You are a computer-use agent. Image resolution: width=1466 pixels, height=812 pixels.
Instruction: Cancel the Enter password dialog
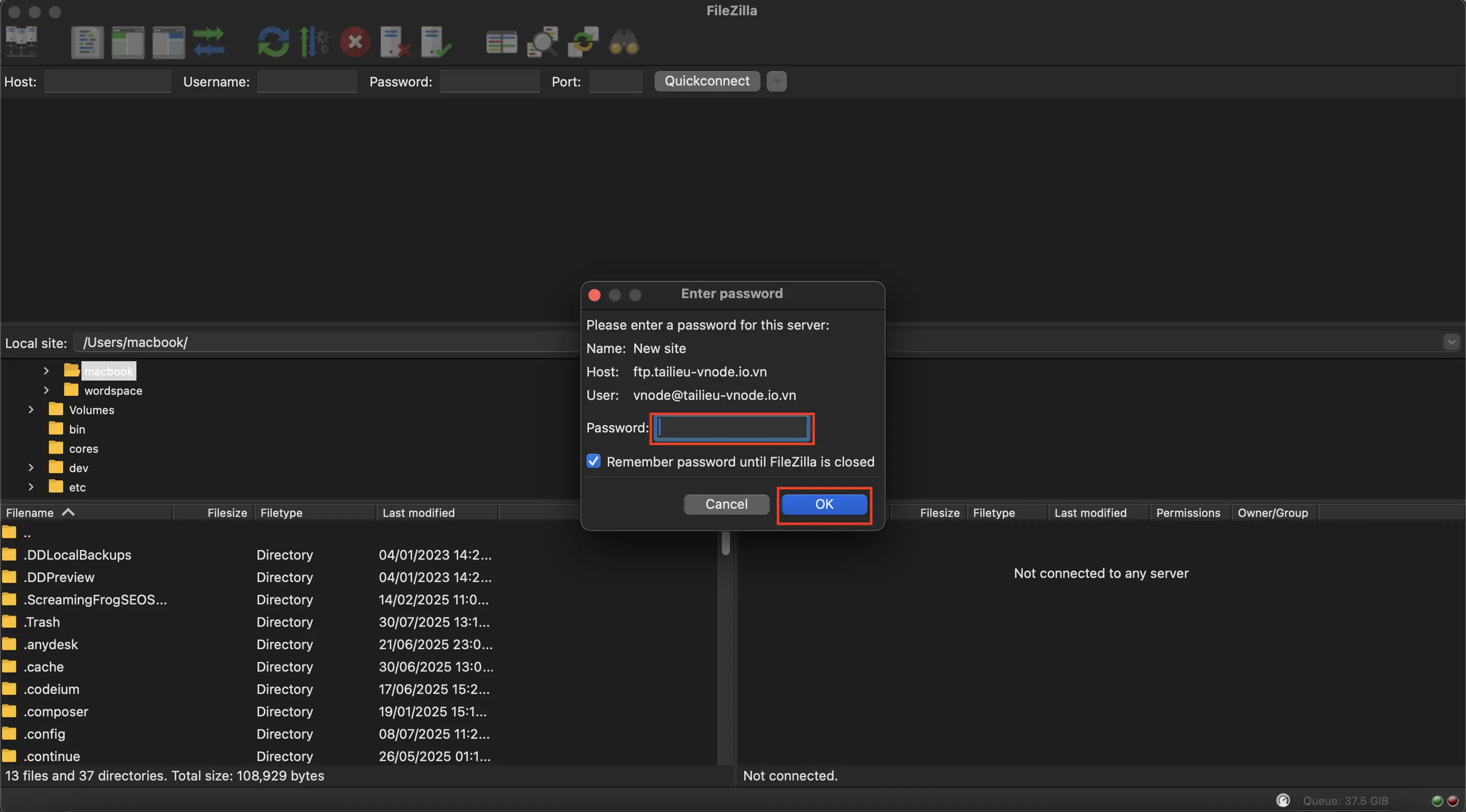coord(726,504)
